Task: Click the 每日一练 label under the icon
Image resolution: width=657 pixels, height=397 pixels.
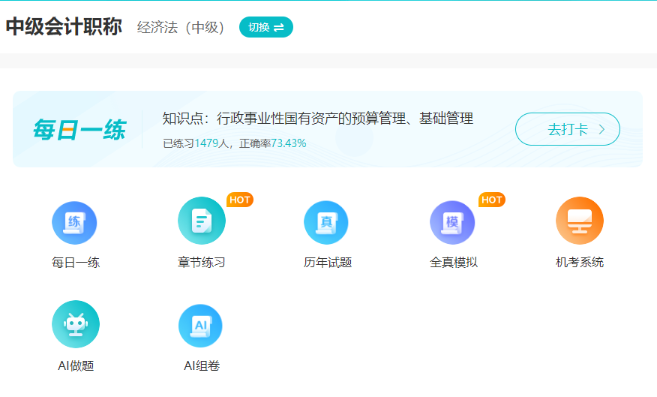Action: [76, 262]
